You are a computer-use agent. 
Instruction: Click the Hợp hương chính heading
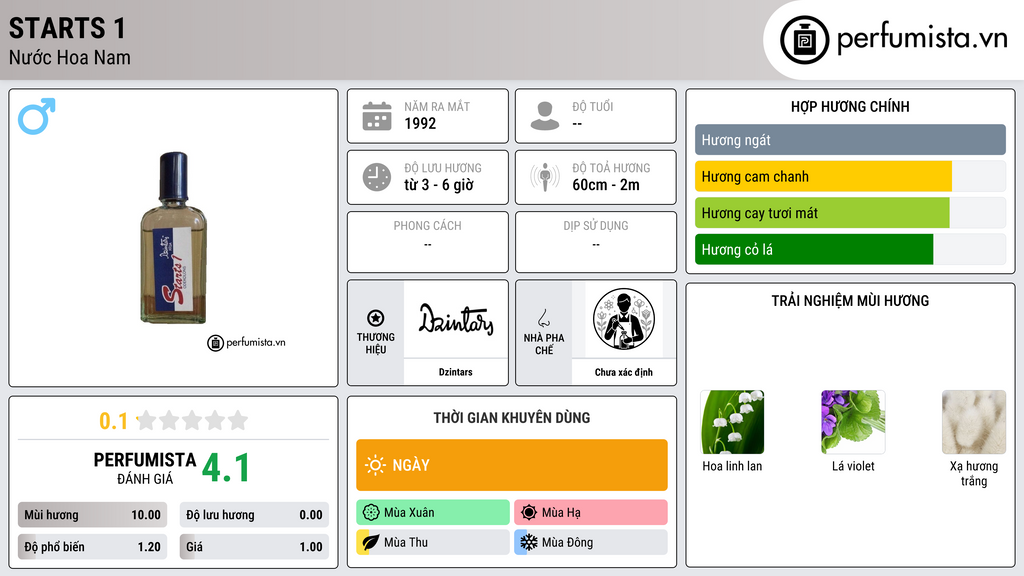(850, 106)
